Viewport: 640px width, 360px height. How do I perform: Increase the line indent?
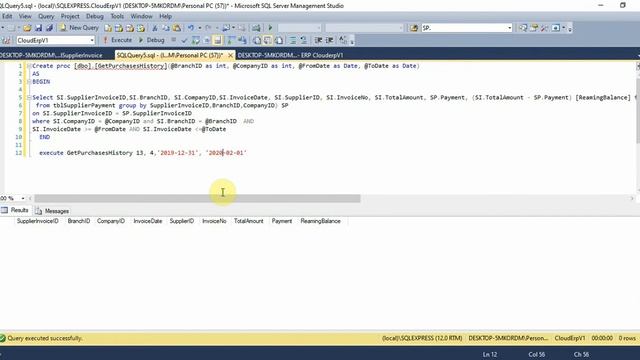click(329, 40)
